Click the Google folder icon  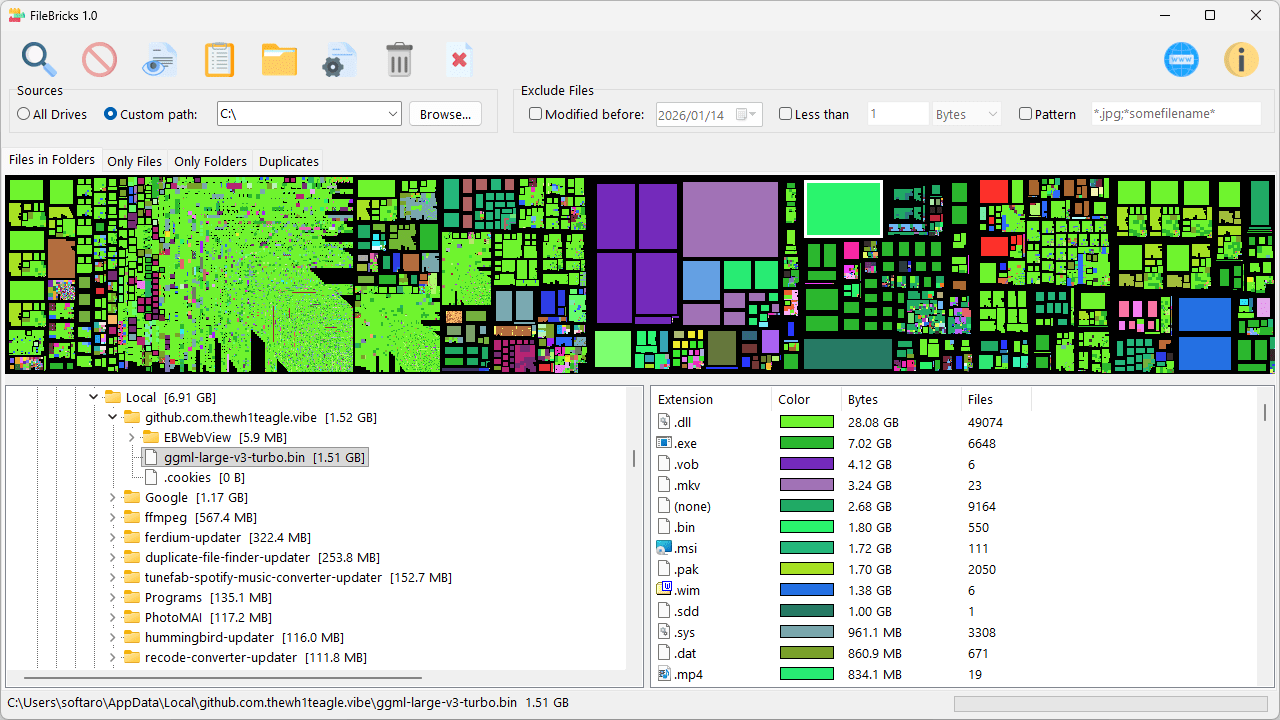click(132, 497)
